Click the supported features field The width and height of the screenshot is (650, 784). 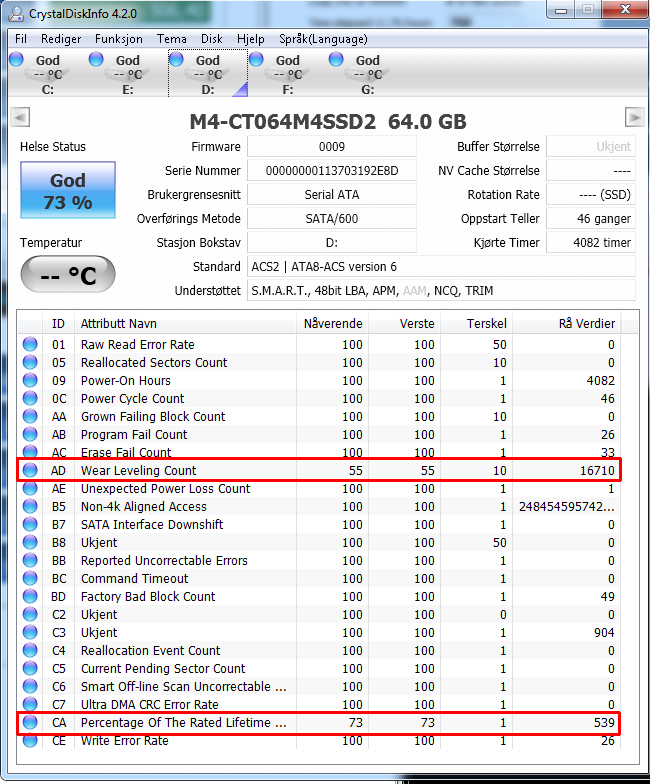pos(442,290)
